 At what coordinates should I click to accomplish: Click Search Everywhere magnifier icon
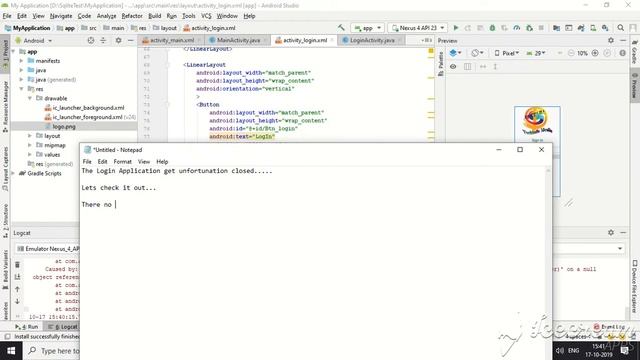pos(620,28)
